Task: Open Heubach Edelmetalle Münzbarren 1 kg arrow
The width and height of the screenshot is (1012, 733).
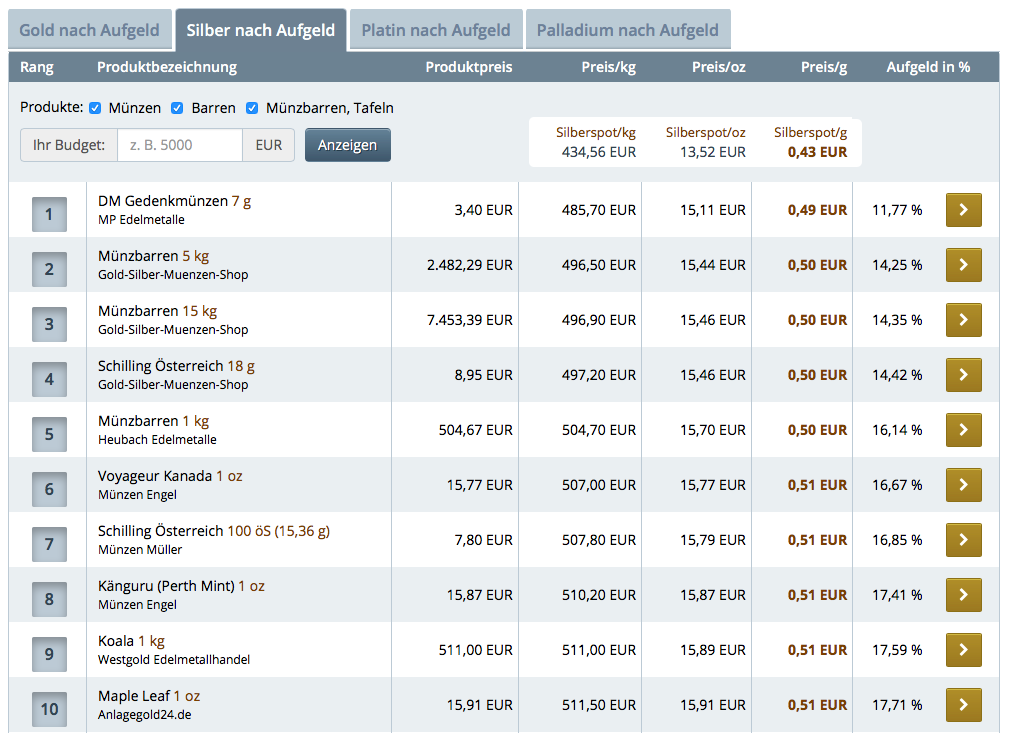Action: pos(964,430)
